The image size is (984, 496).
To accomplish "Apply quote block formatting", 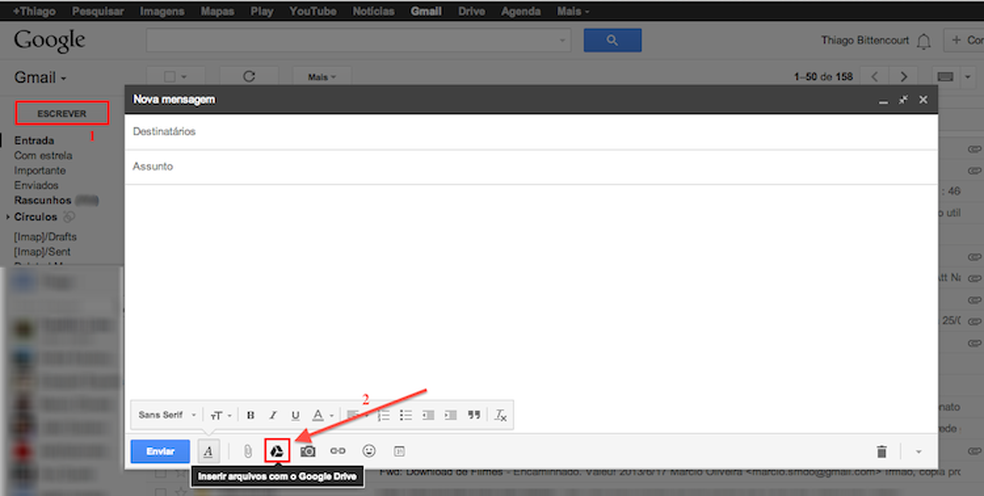I will (474, 415).
